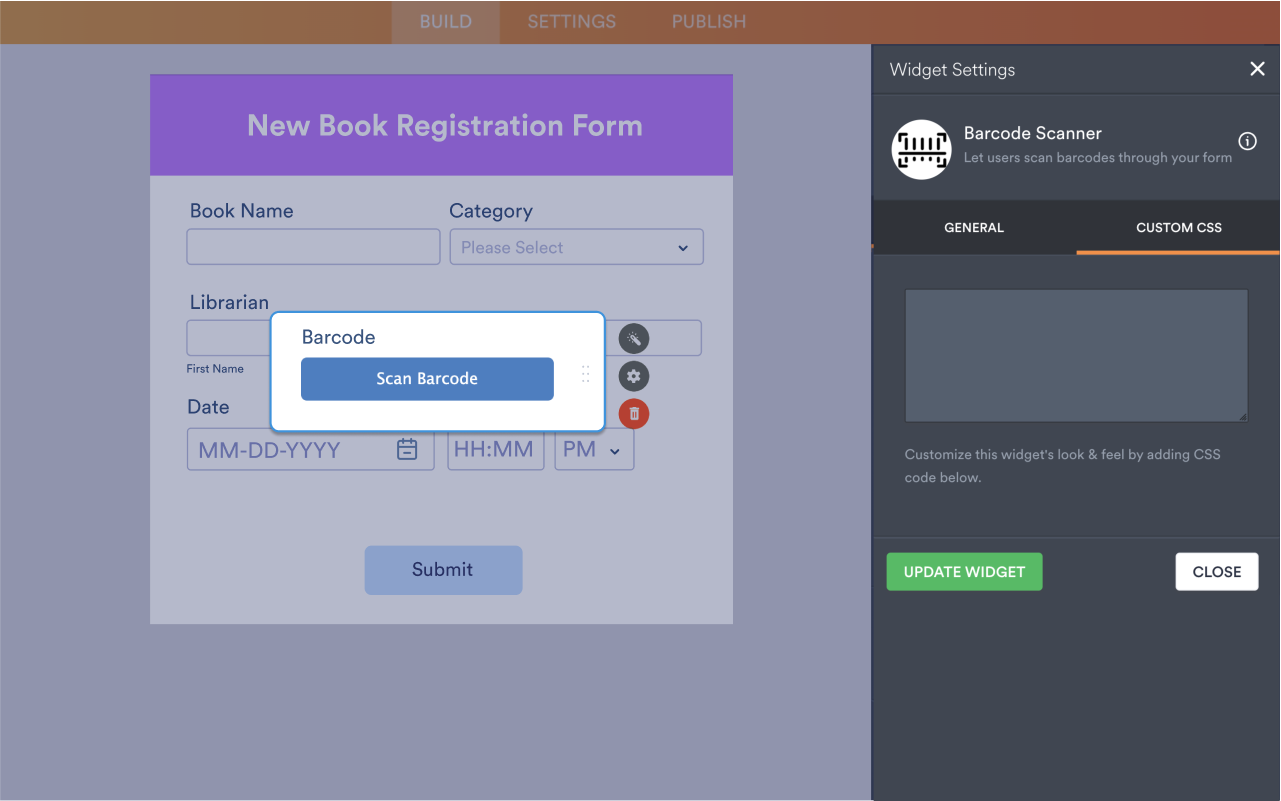
Task: Delete the Barcode field via trash icon
Action: (634, 413)
